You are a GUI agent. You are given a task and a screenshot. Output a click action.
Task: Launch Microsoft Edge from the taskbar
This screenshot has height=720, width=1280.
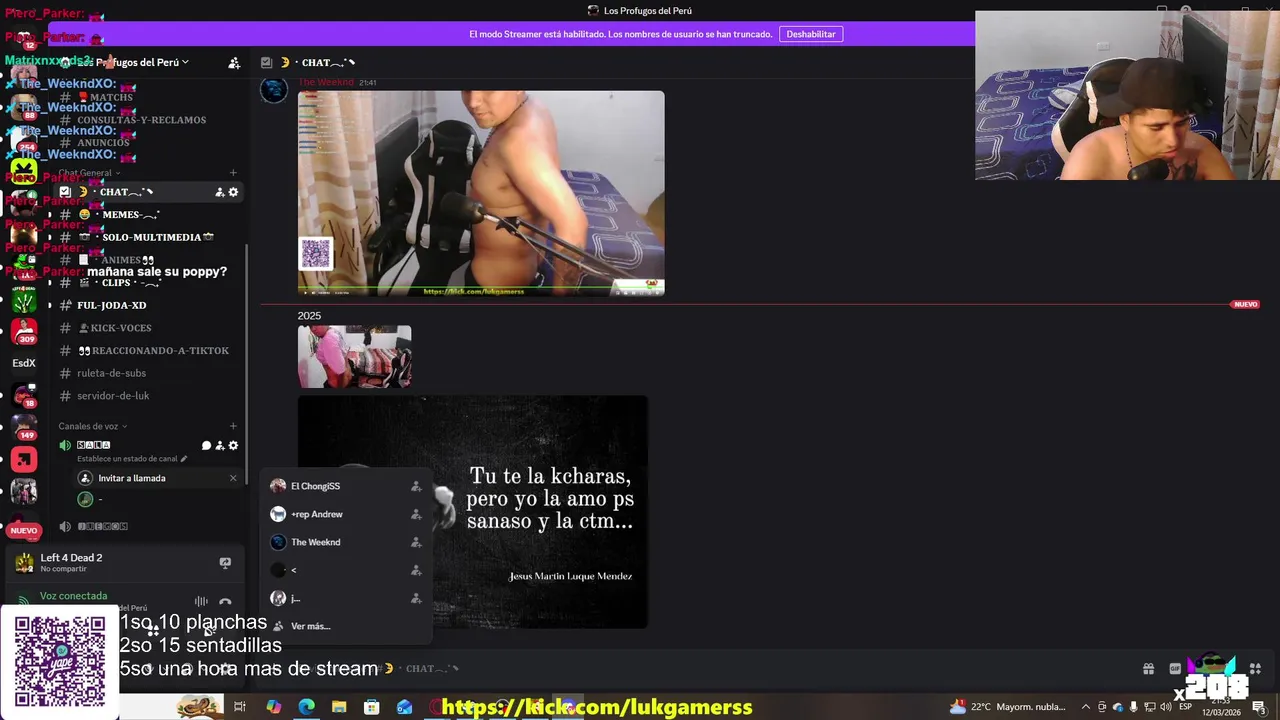(306, 707)
